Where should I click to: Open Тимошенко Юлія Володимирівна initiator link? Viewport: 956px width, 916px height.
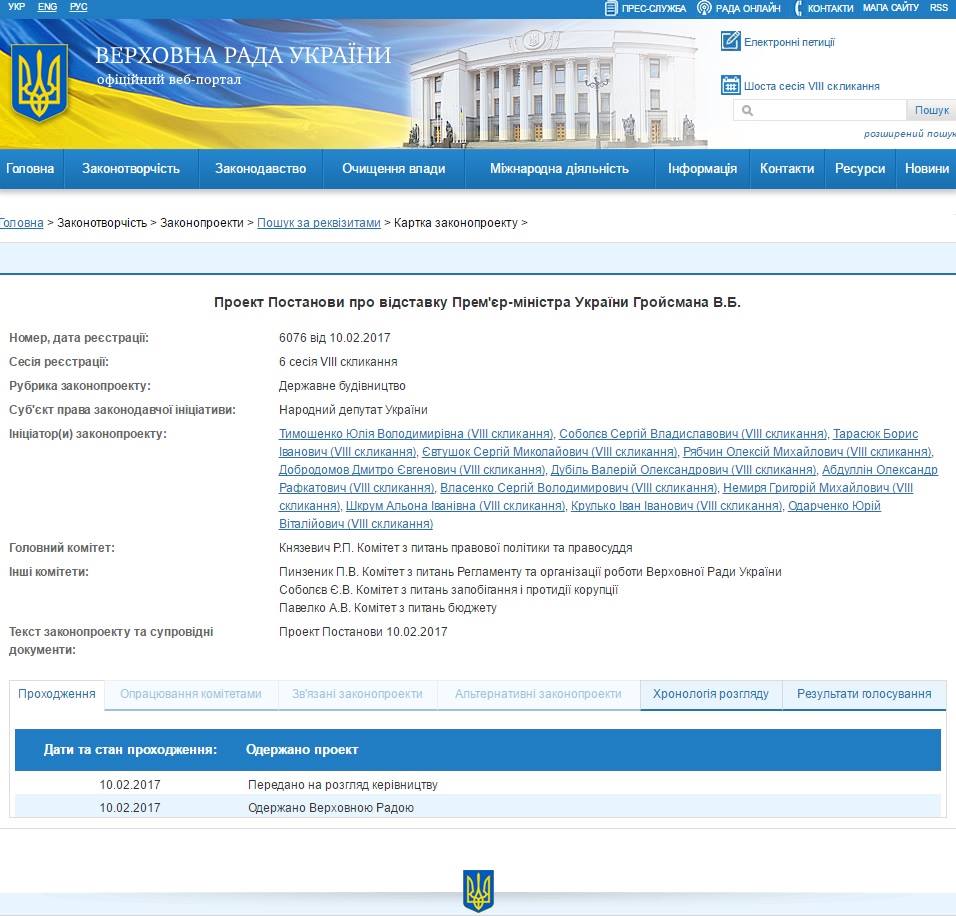click(416, 434)
